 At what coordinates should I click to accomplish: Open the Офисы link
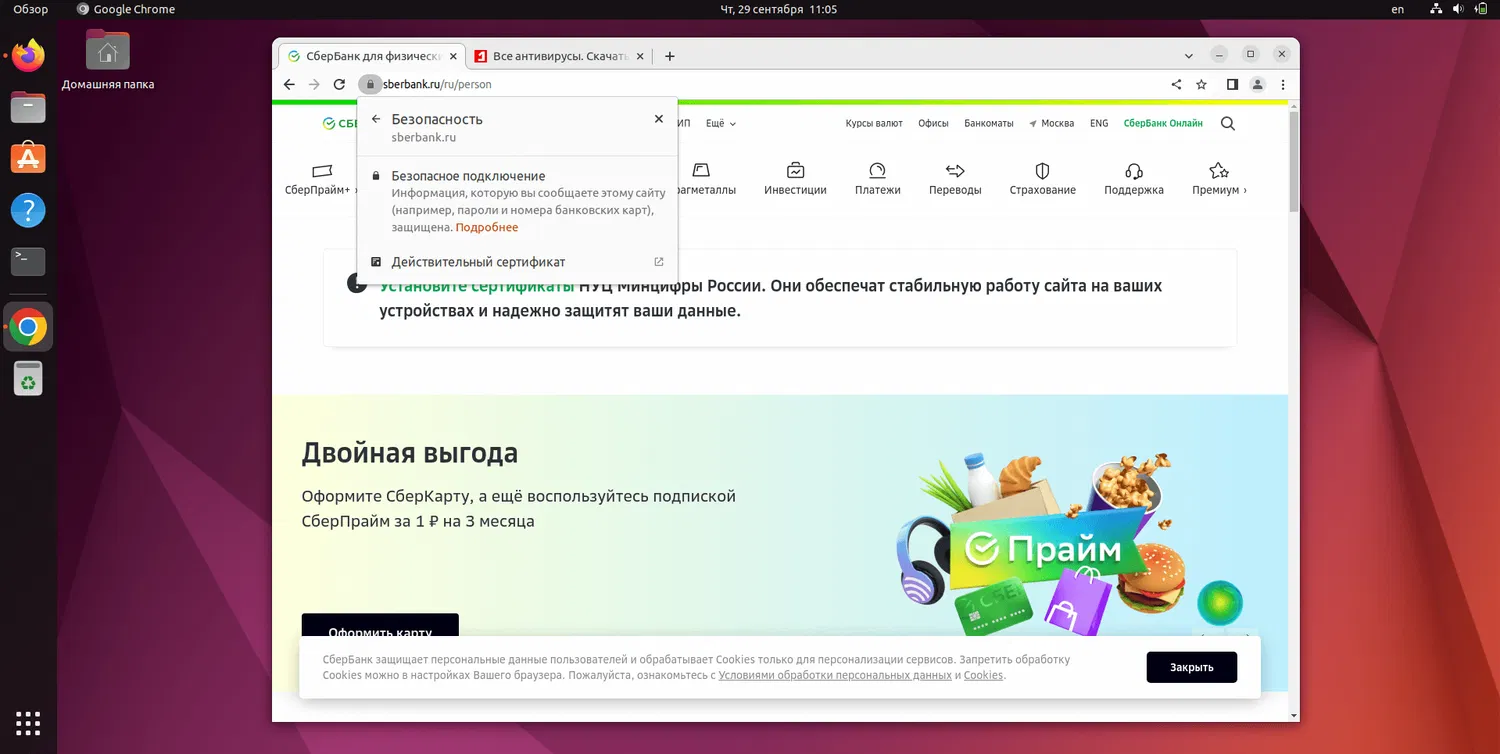[933, 124]
